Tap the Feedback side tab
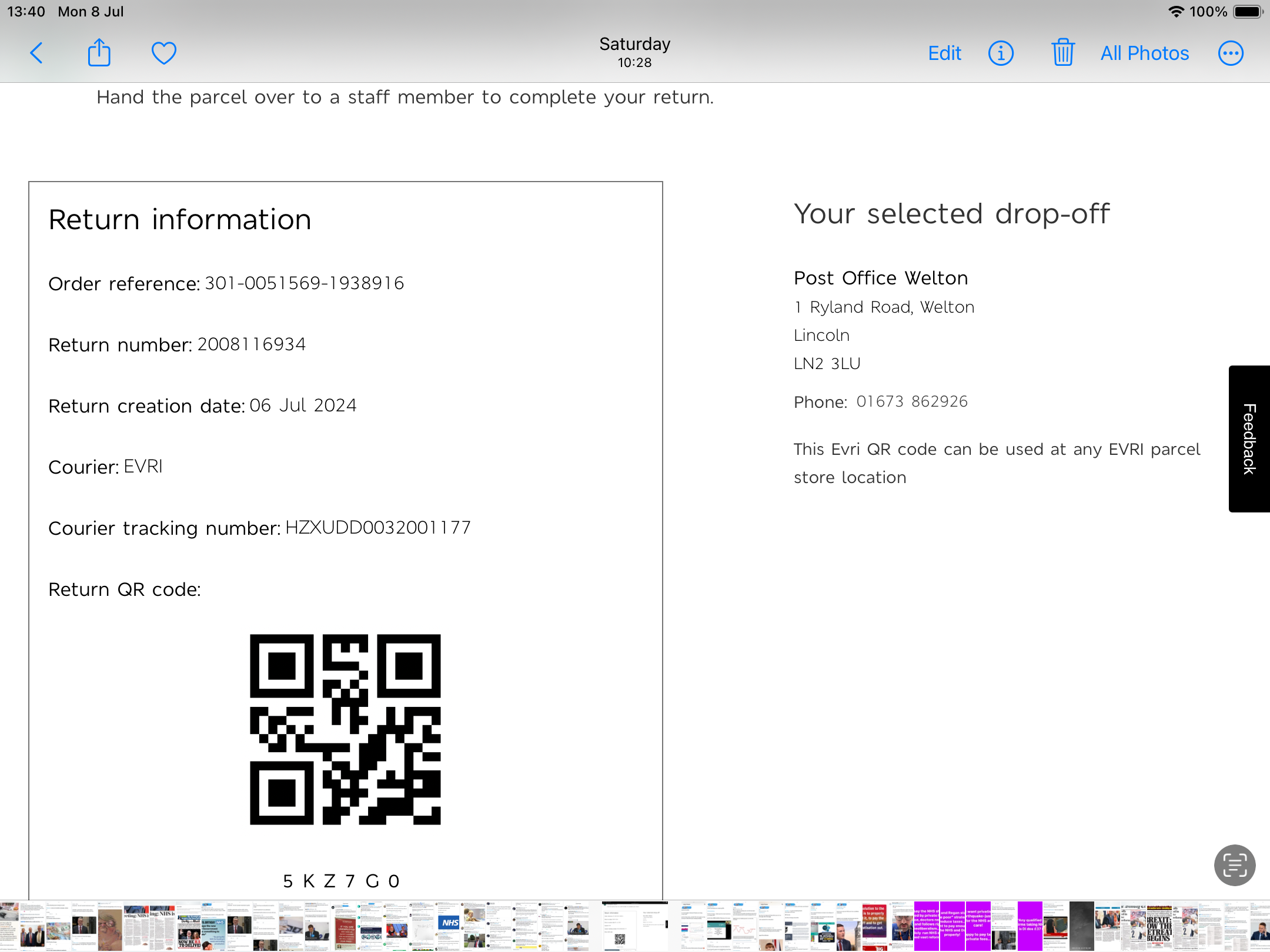This screenshot has height=952, width=1270. [x=1249, y=438]
